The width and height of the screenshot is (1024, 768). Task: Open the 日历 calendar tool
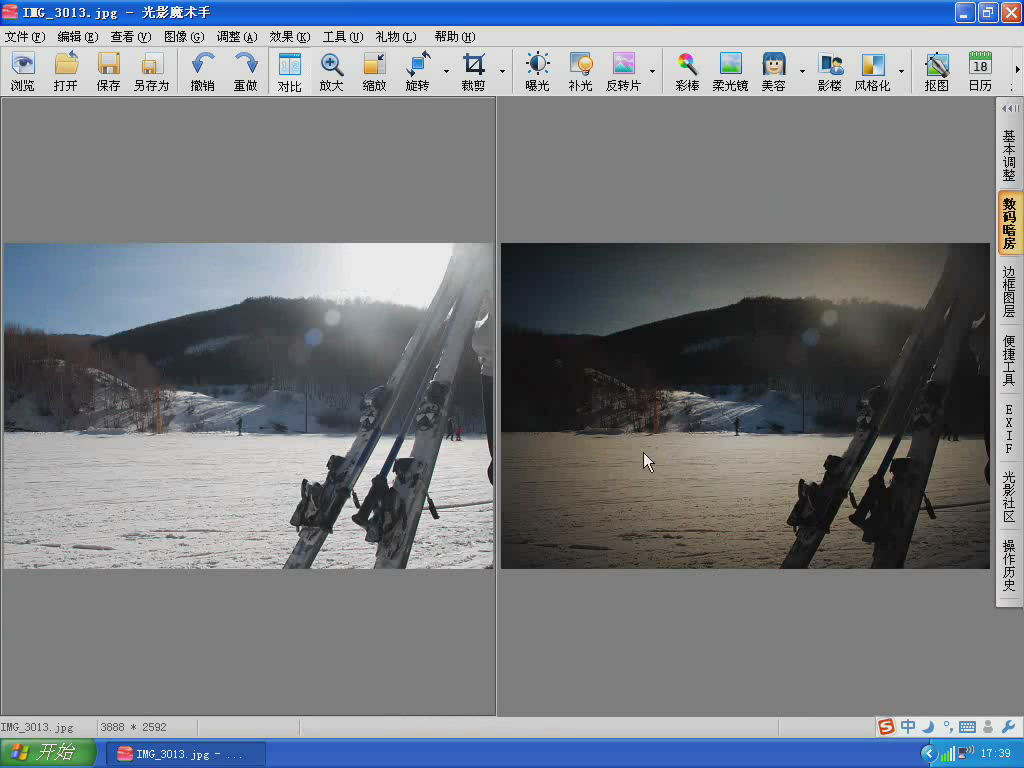tap(980, 71)
